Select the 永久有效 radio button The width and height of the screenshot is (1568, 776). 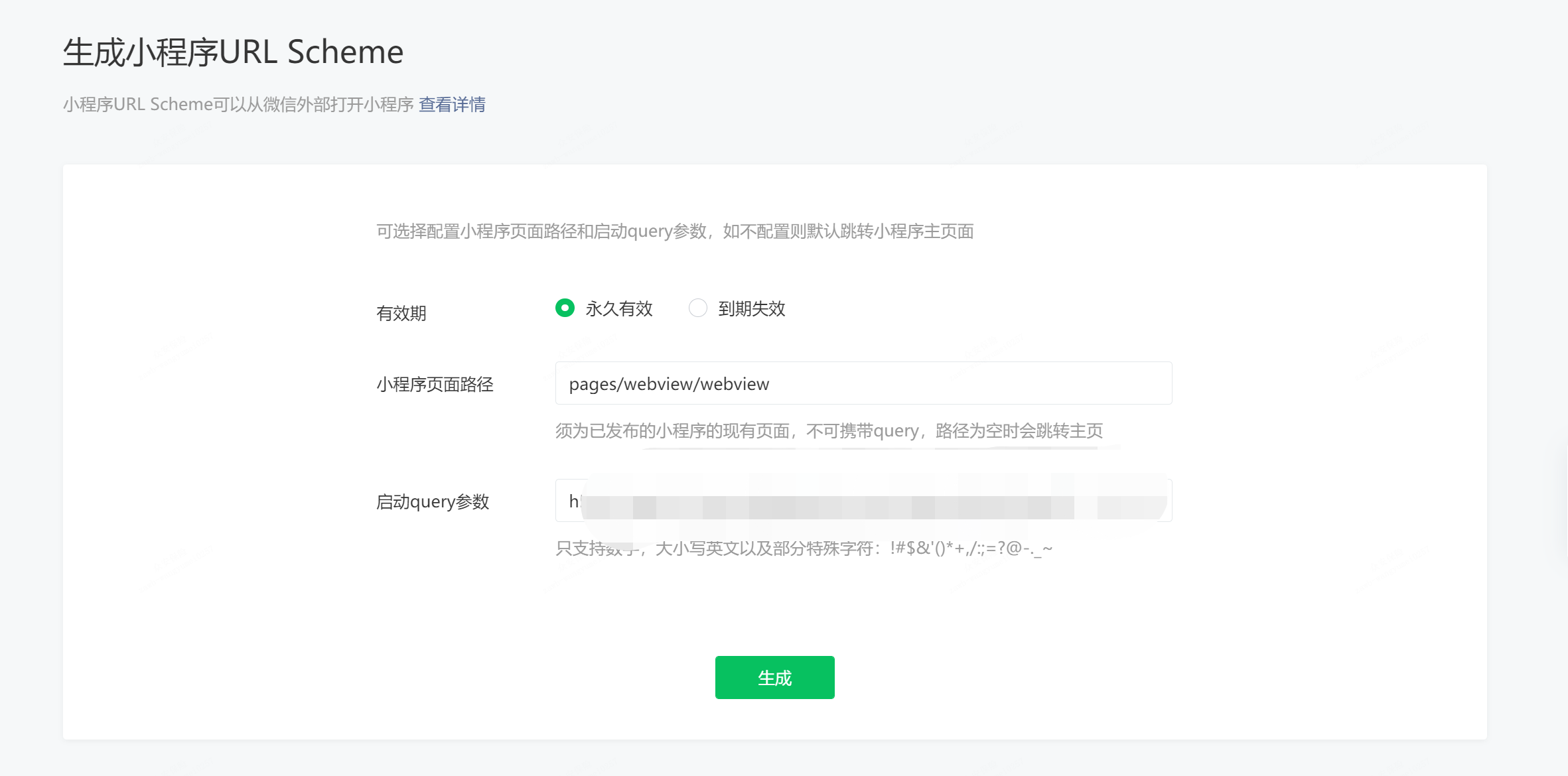pos(565,308)
